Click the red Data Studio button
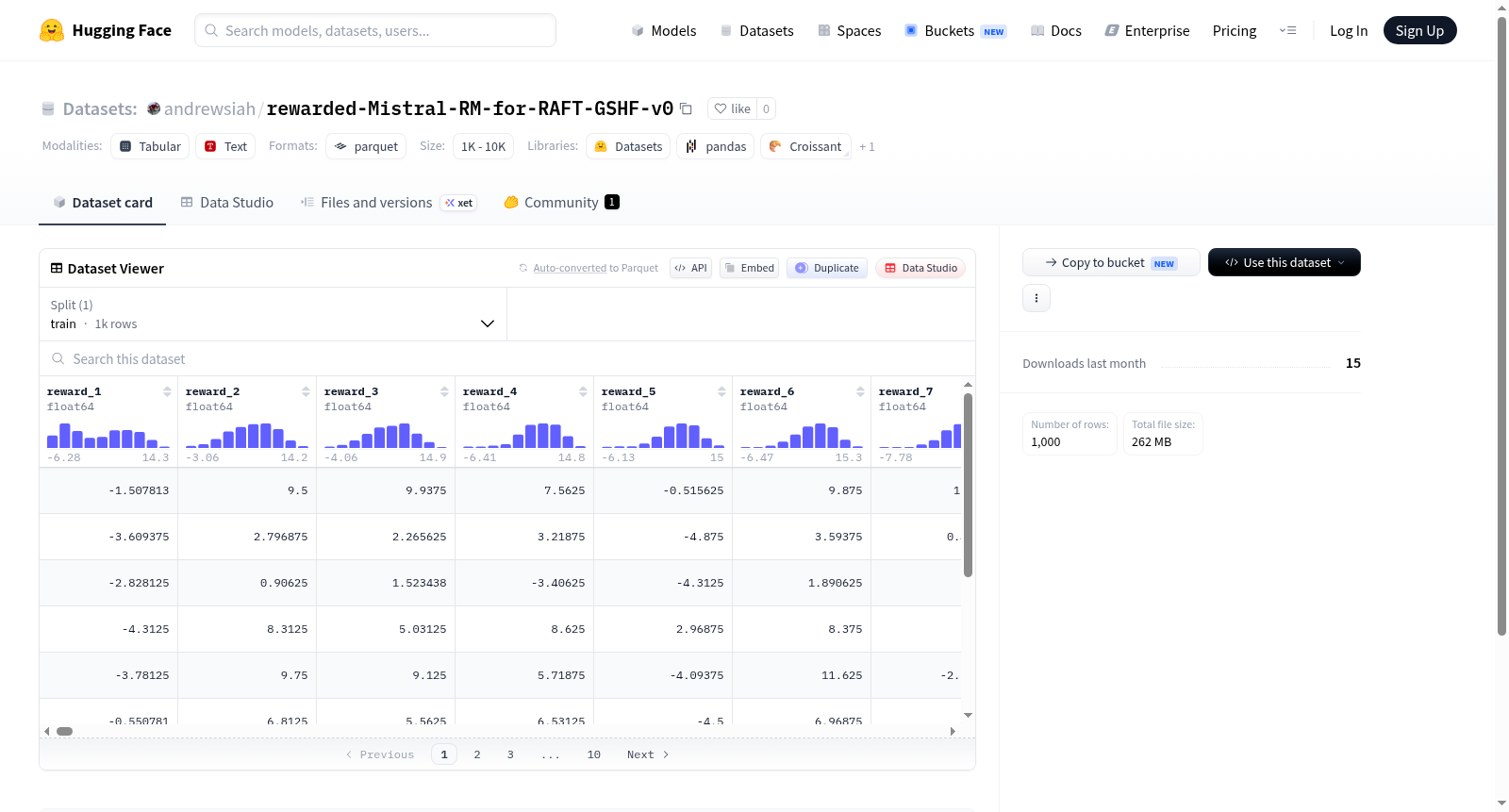1509x812 pixels. point(920,268)
